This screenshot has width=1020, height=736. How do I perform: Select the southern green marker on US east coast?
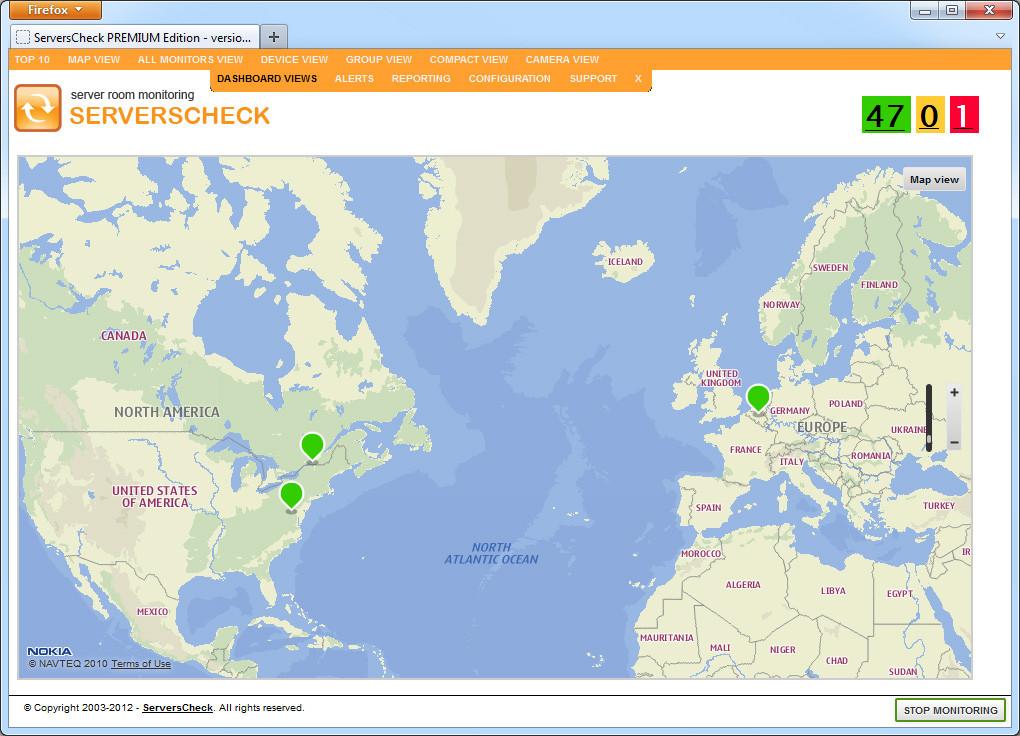(x=291, y=497)
